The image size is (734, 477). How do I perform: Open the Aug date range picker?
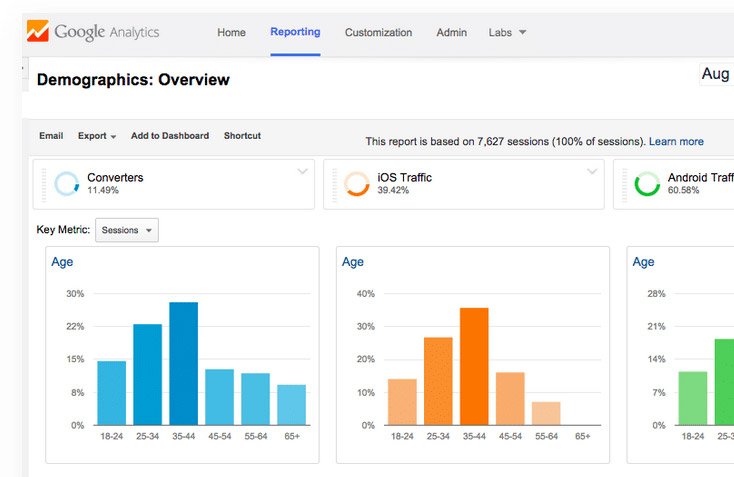716,74
